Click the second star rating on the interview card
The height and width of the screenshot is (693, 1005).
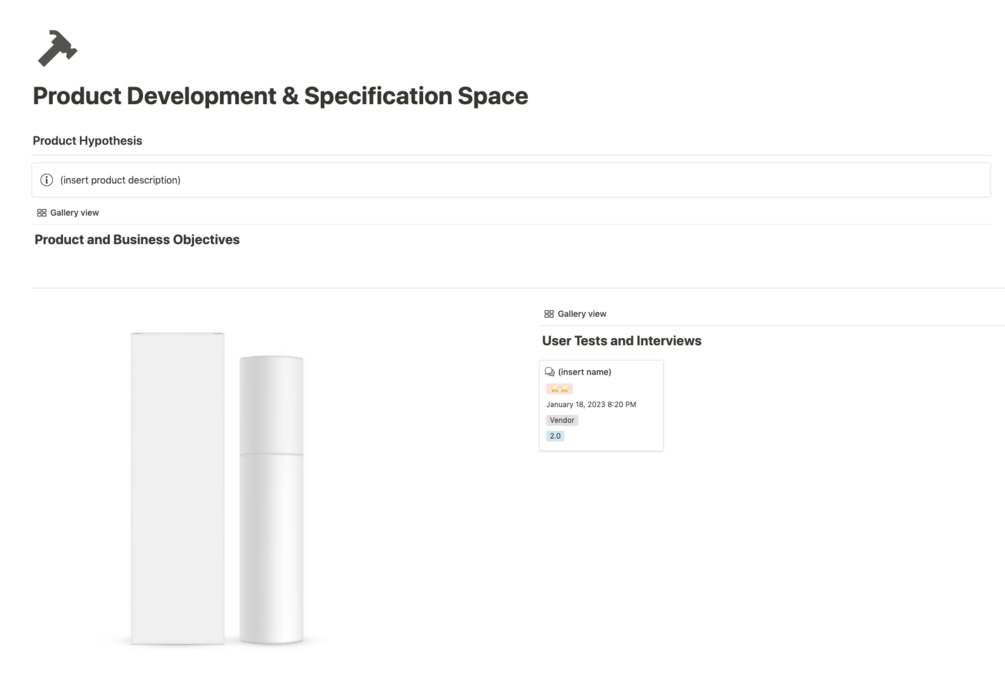tap(565, 388)
